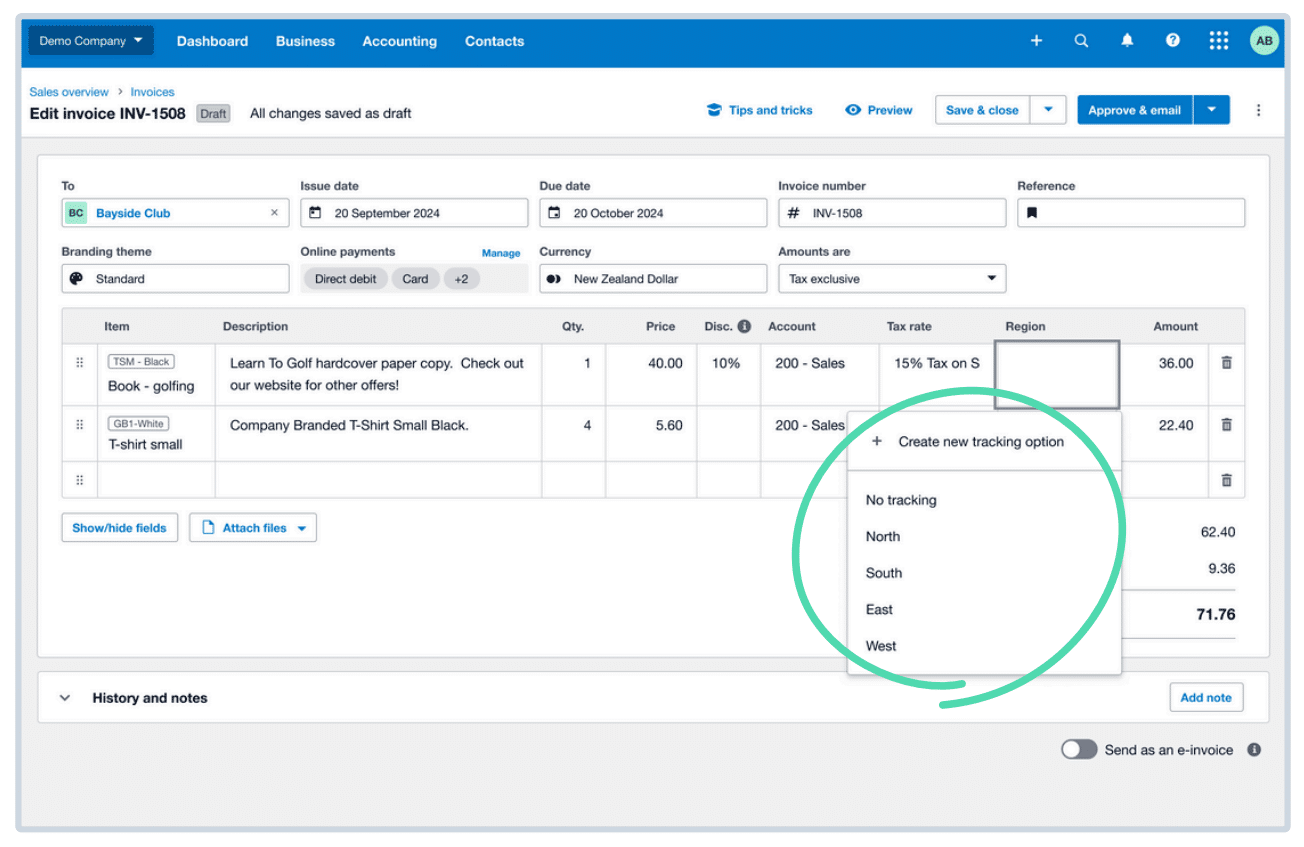Delete the T-shirt small line item
Viewport: 1304px width, 847px height.
tap(1226, 425)
